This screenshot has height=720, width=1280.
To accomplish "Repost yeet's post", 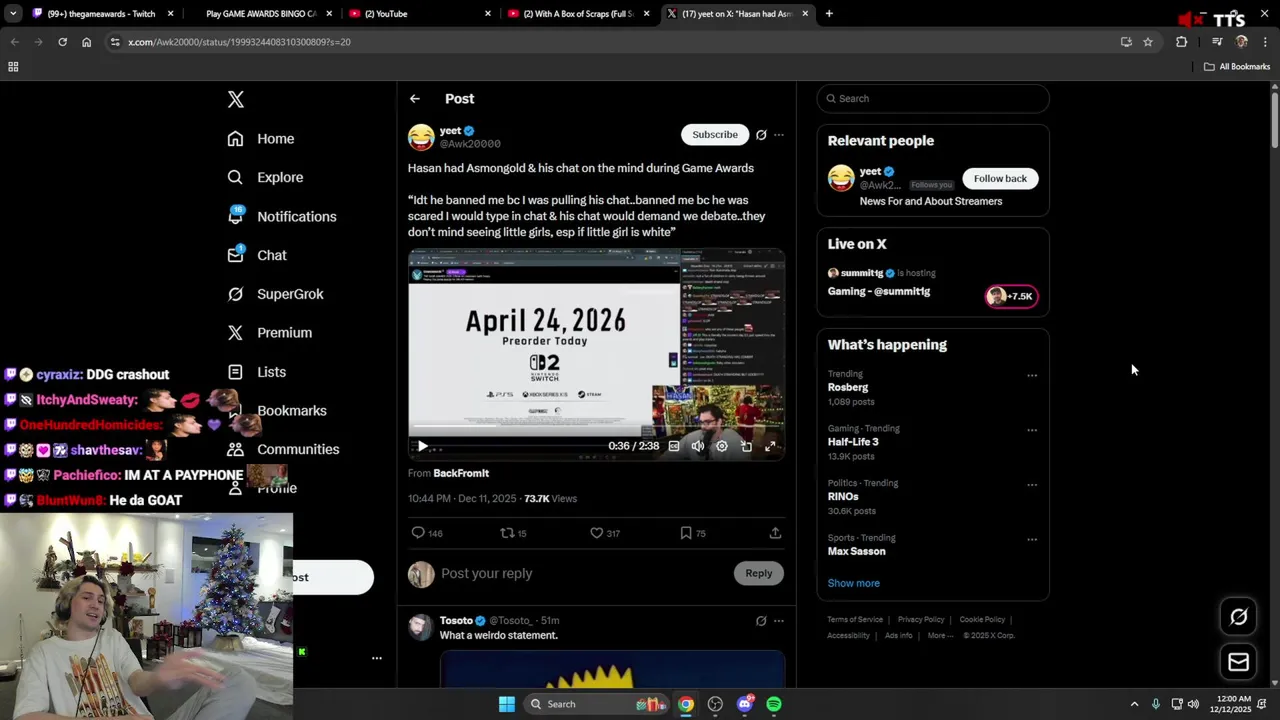I will pyautogui.click(x=513, y=533).
